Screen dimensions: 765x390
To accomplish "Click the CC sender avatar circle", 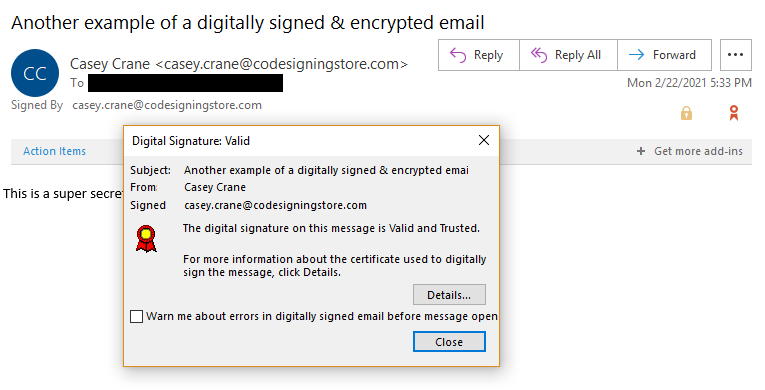I will (35, 73).
